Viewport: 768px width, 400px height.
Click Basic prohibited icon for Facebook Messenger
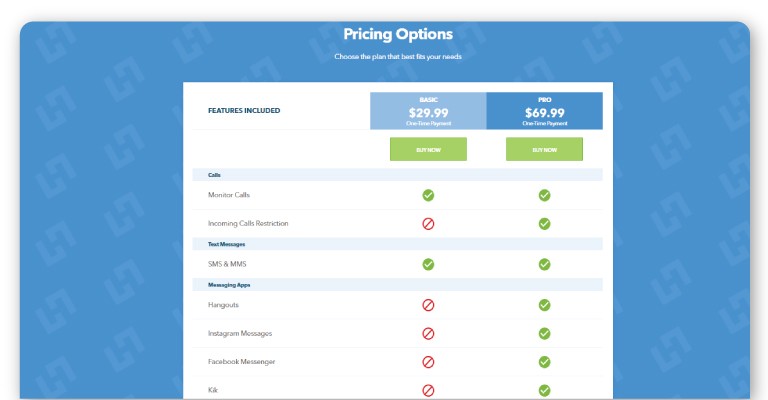[428, 362]
